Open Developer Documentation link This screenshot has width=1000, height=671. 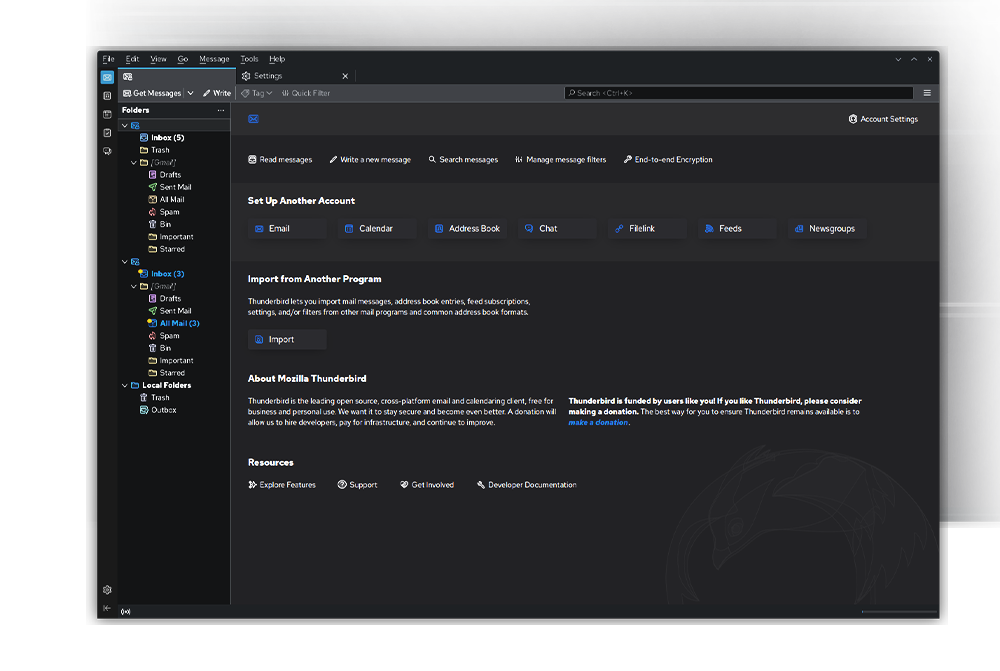pyautogui.click(x=526, y=485)
